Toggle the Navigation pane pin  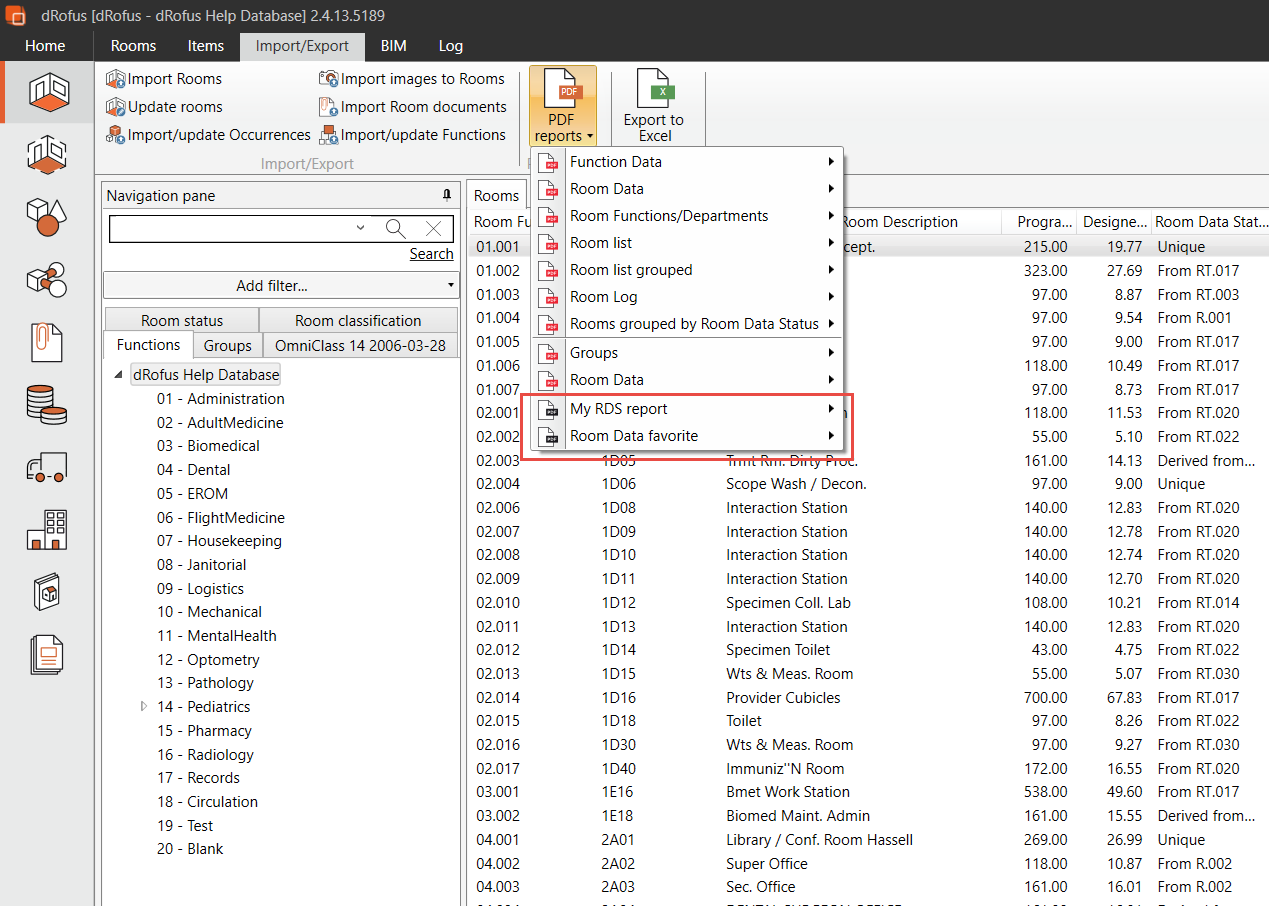(446, 195)
